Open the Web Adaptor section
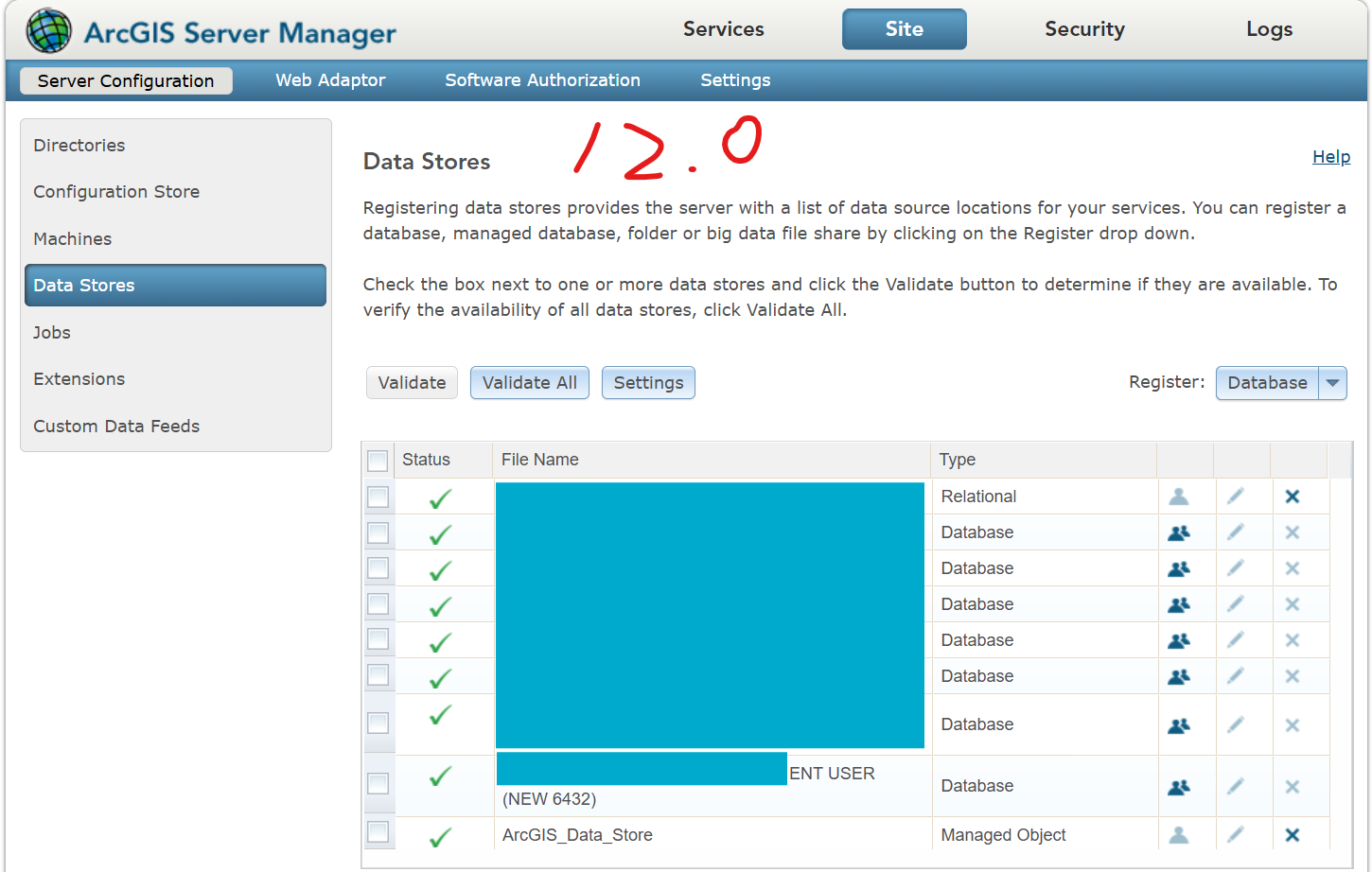 [330, 80]
